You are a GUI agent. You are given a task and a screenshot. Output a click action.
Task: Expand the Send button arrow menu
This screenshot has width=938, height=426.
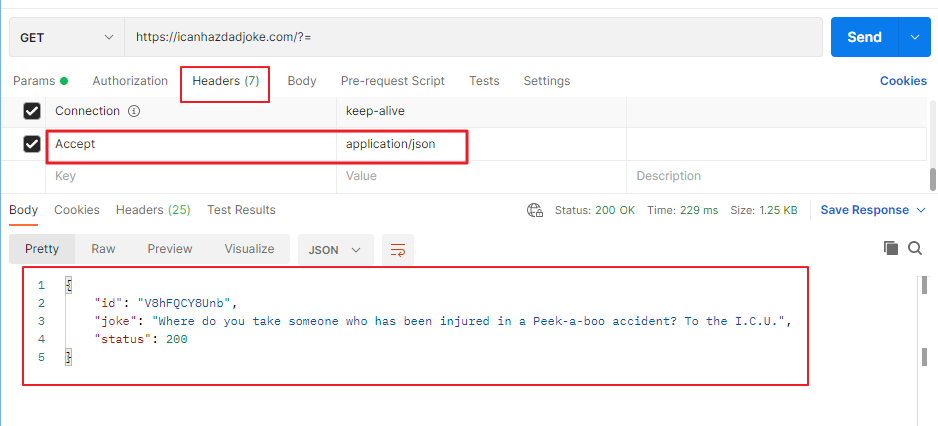915,37
